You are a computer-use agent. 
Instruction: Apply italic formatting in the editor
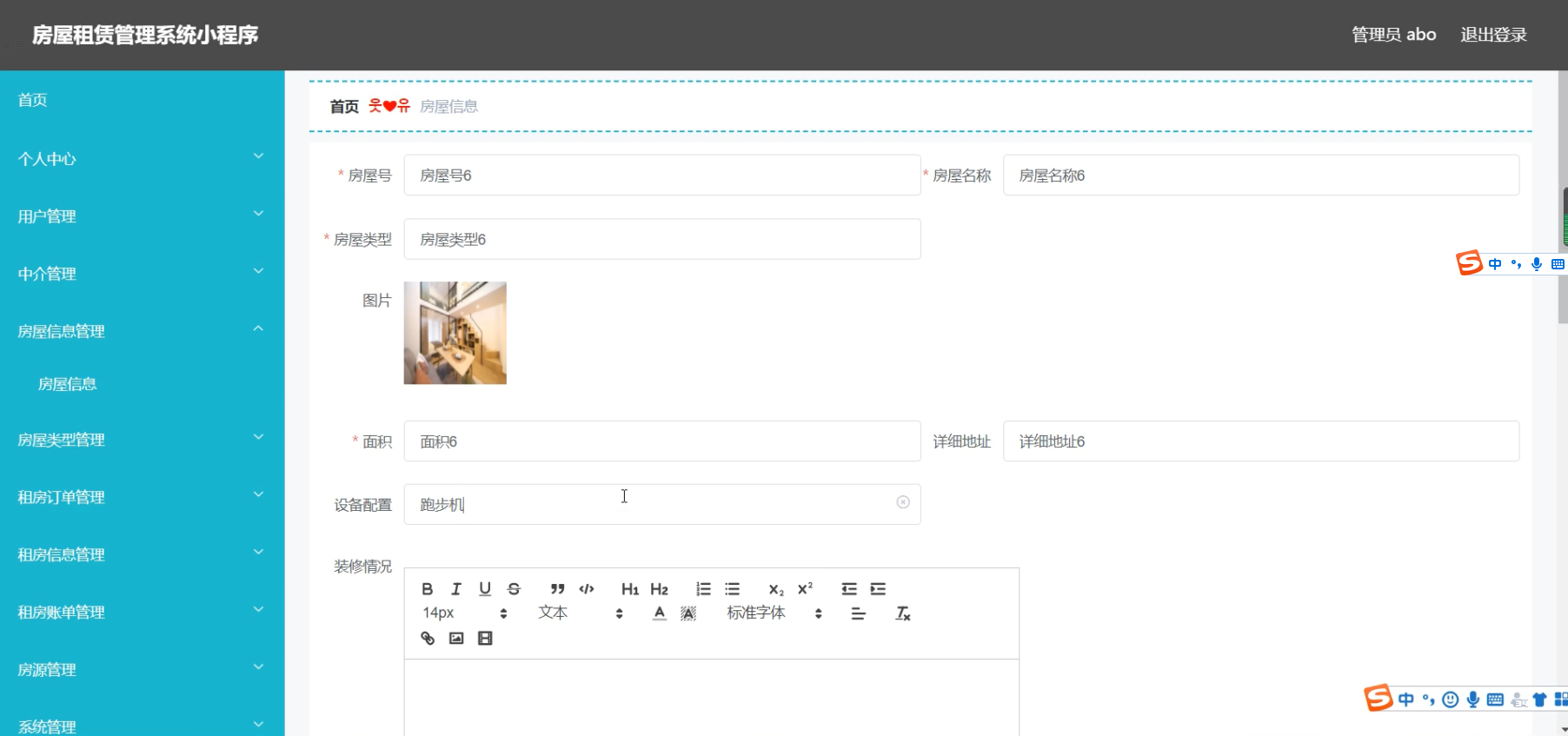455,589
